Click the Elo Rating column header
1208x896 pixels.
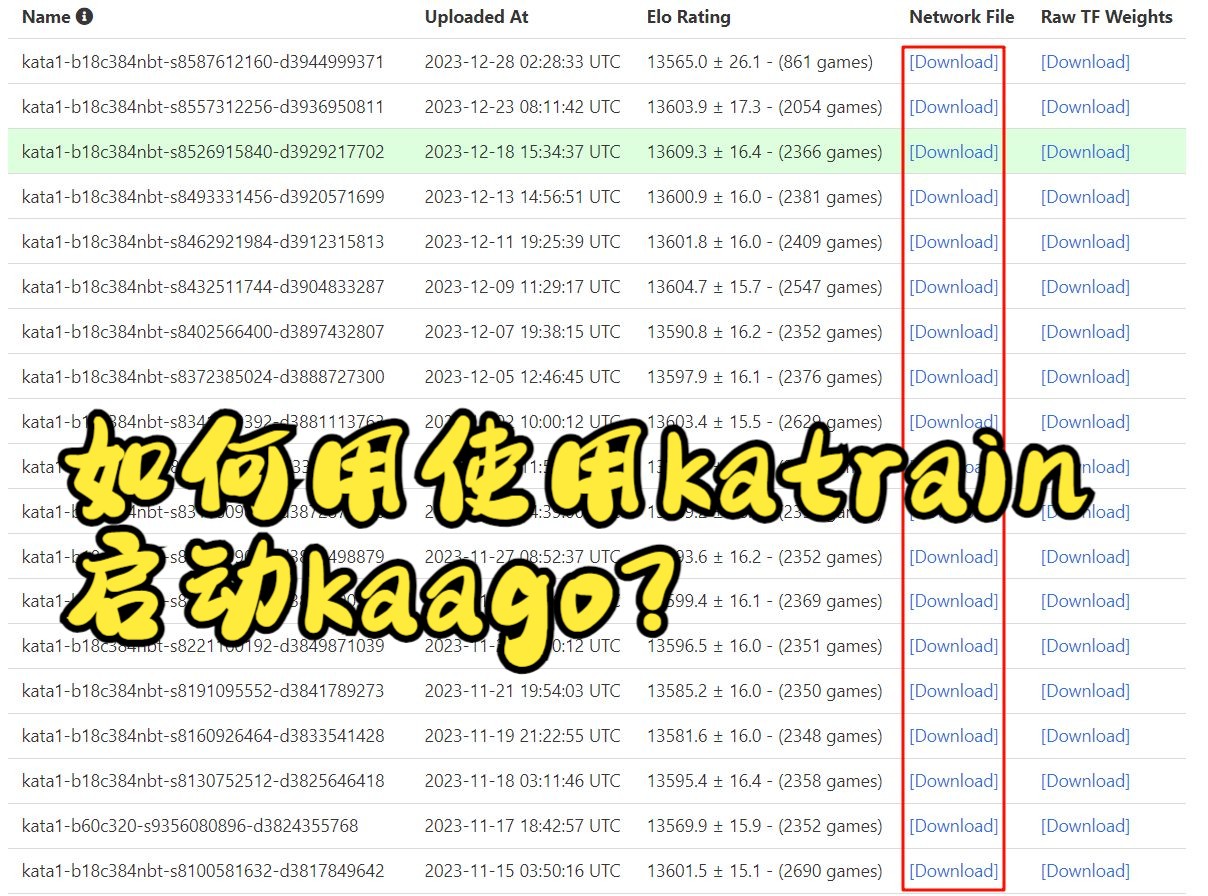pos(688,16)
